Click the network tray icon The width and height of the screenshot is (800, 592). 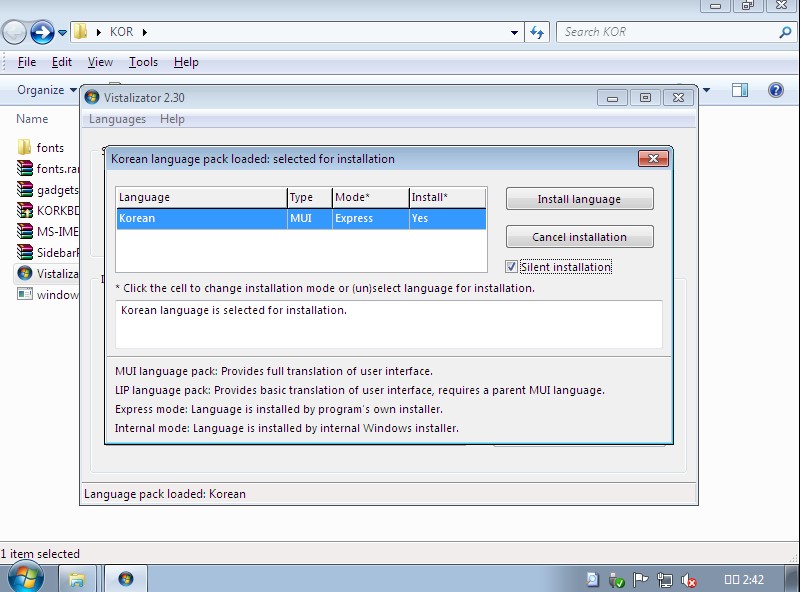tap(664, 580)
